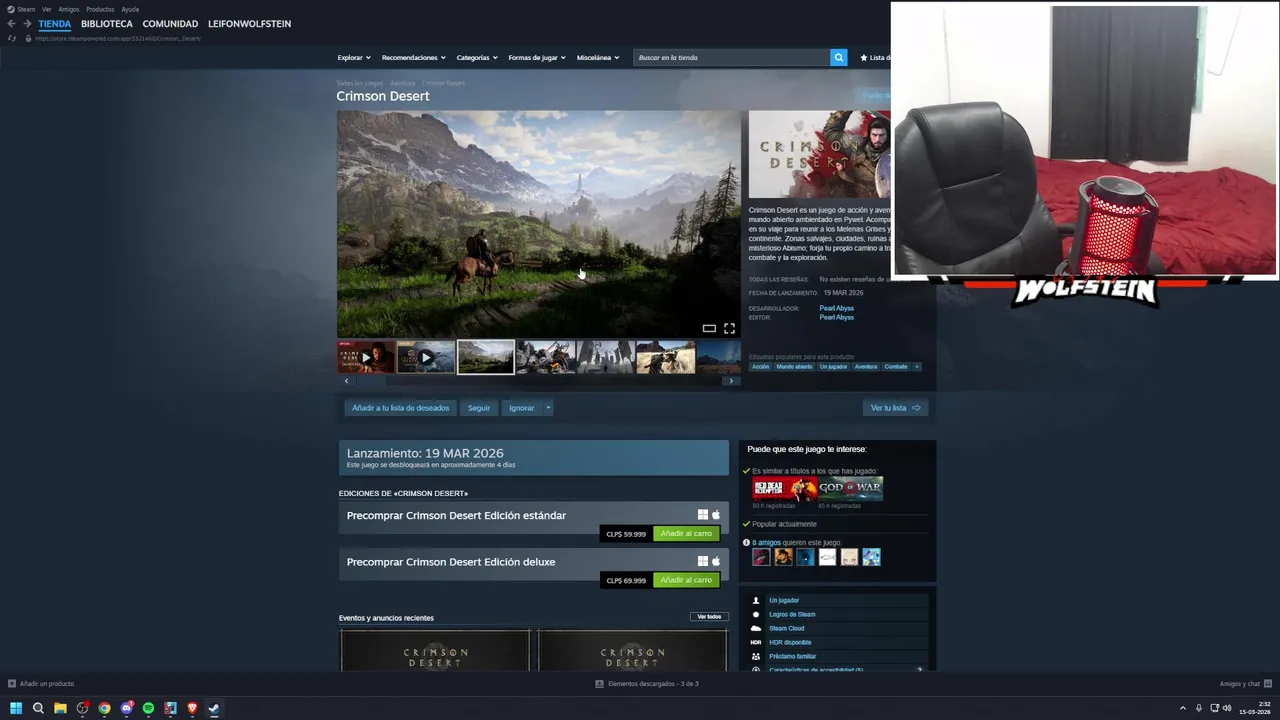1280x720 pixels.
Task: Open the Formas de jugar dropdown
Action: point(537,58)
